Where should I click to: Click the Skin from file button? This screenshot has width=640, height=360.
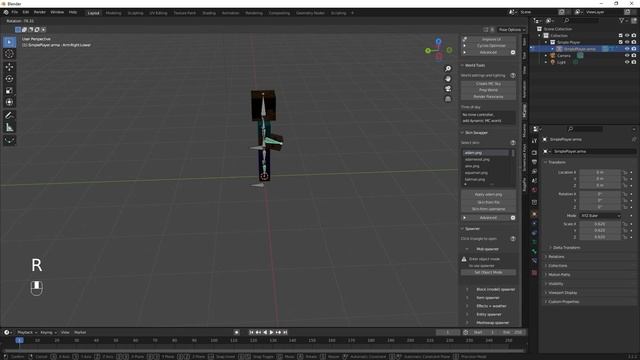tap(489, 202)
